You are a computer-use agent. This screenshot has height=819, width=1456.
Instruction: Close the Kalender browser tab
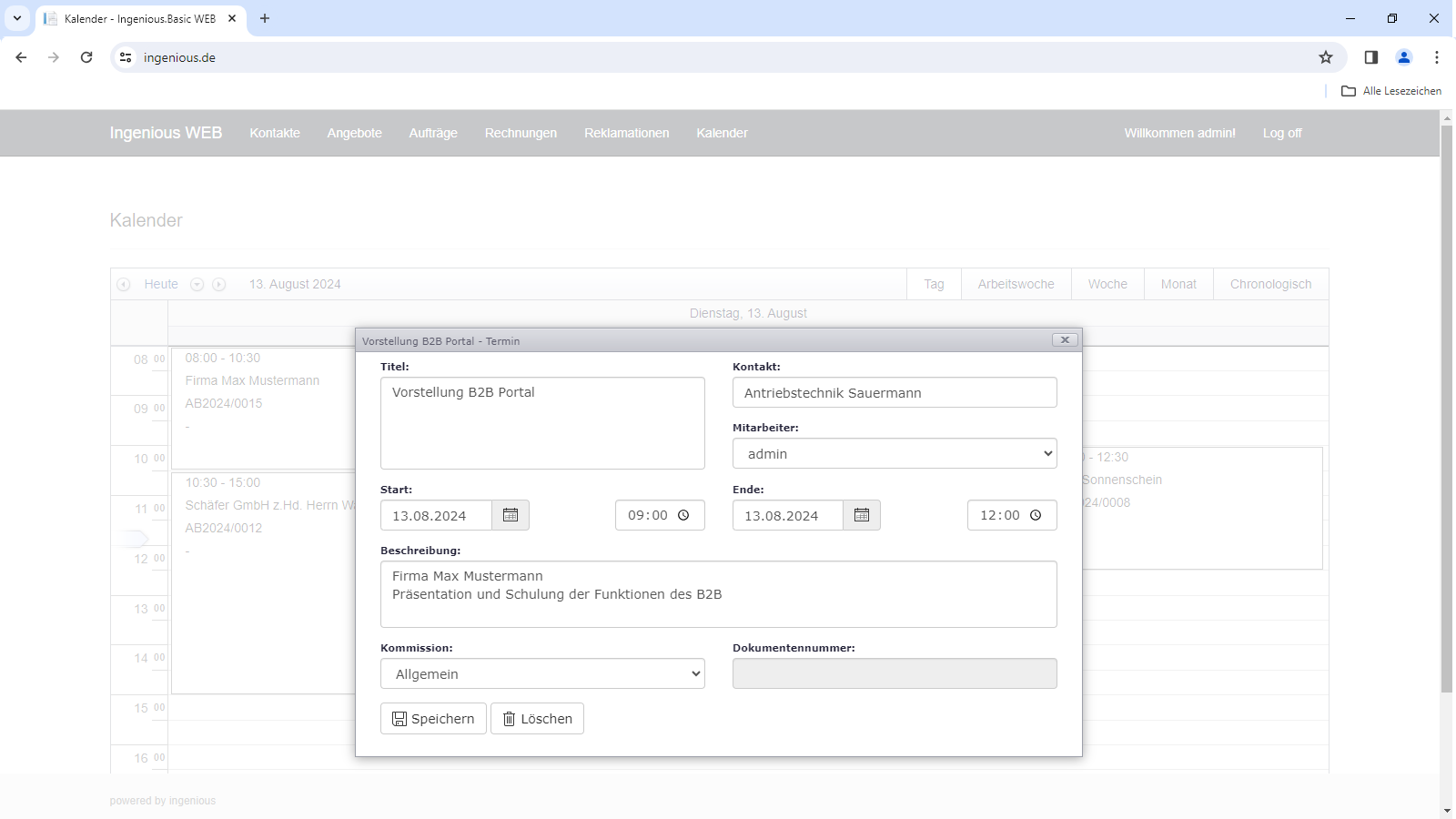232,18
